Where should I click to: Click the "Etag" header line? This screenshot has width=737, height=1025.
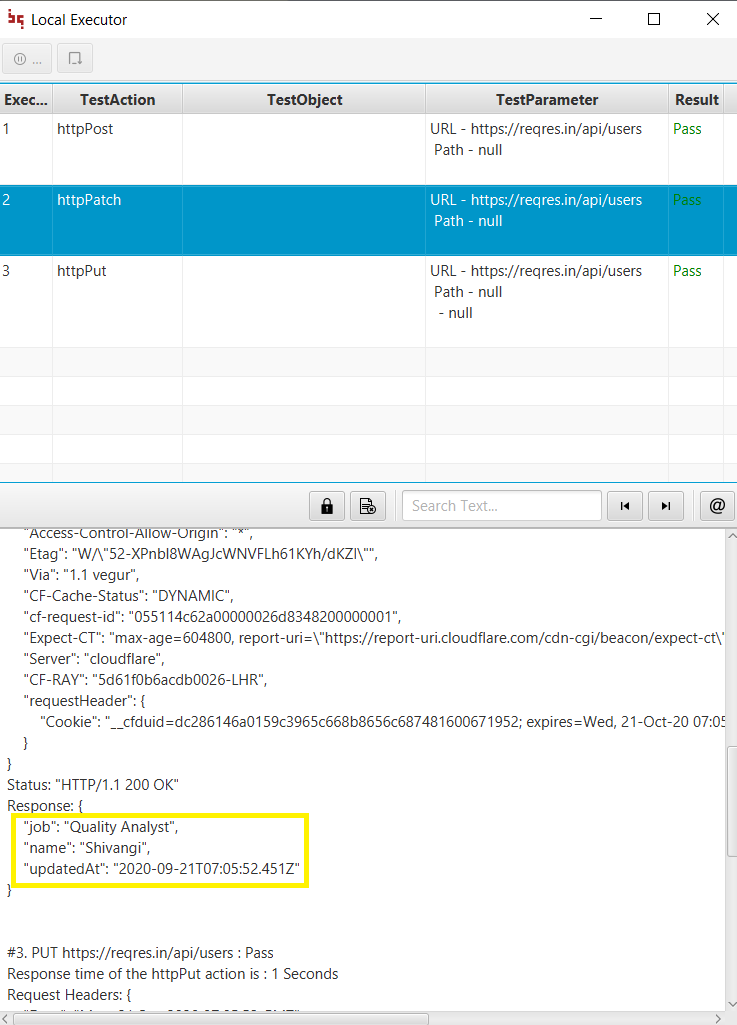click(x=201, y=554)
